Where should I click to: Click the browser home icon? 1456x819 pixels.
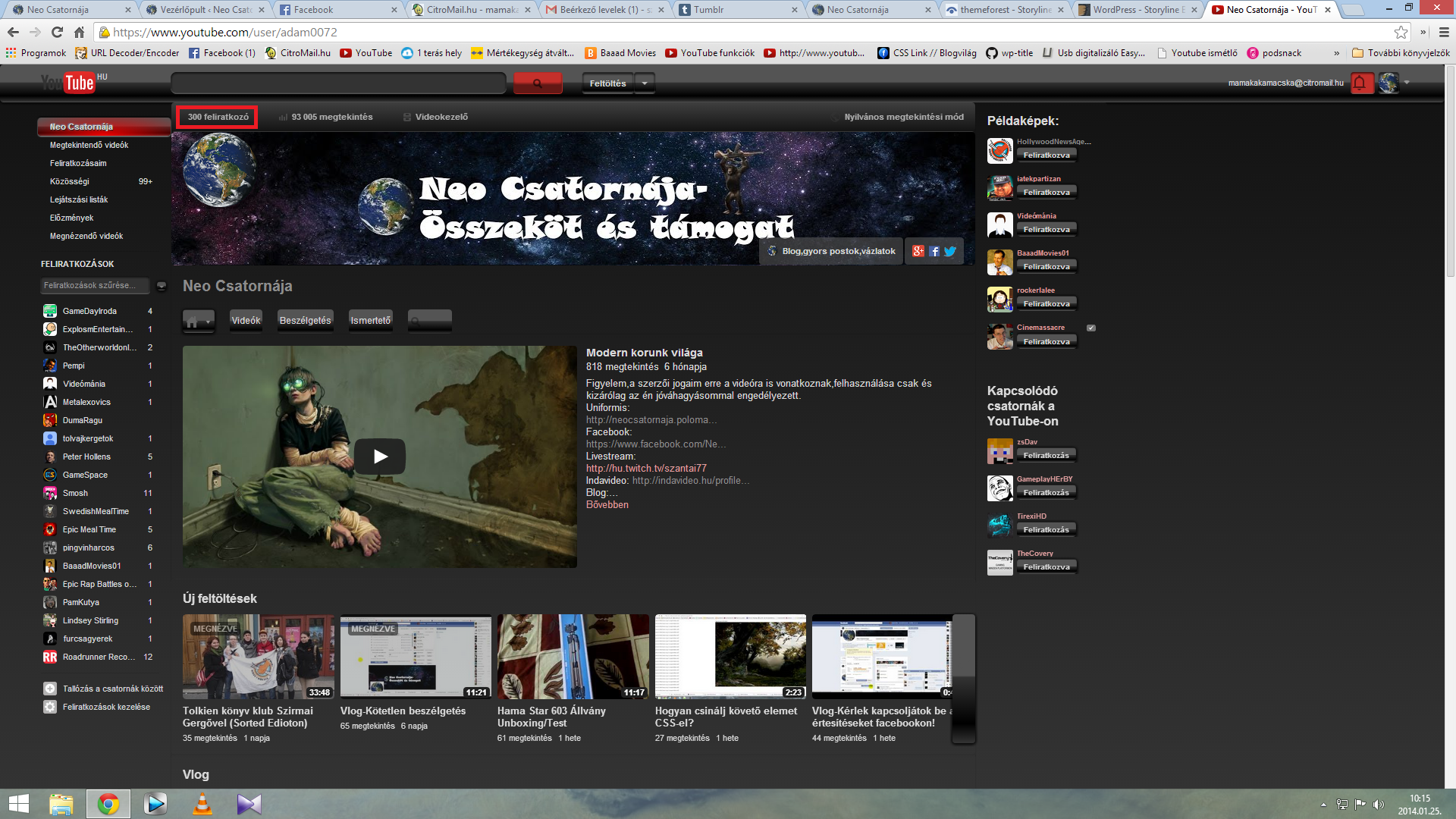[x=79, y=32]
